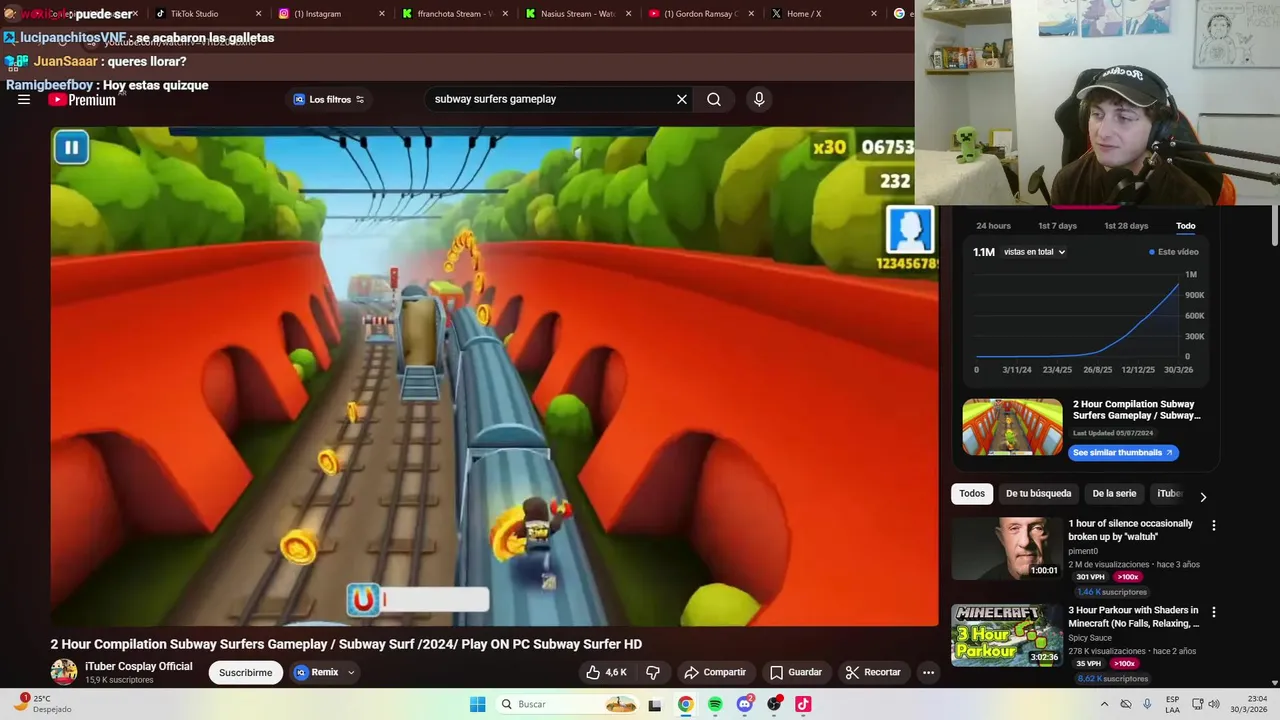
Task: Close the TikTok Studio browser tab
Action: pyautogui.click(x=259, y=14)
